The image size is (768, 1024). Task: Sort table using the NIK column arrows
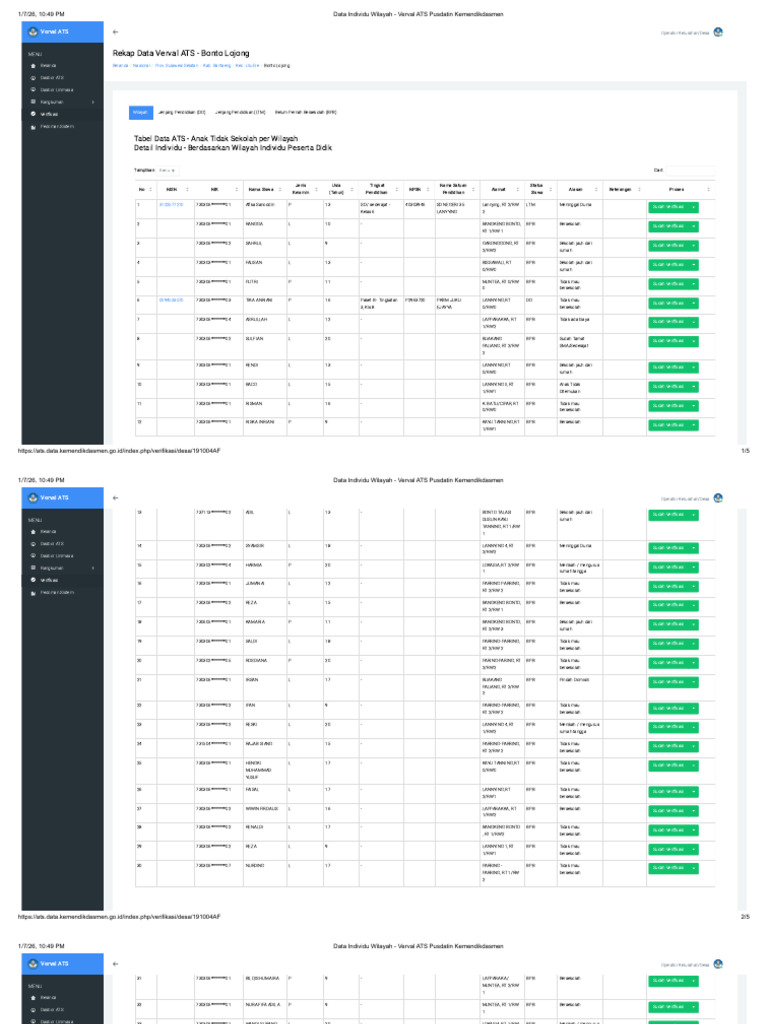(236, 189)
